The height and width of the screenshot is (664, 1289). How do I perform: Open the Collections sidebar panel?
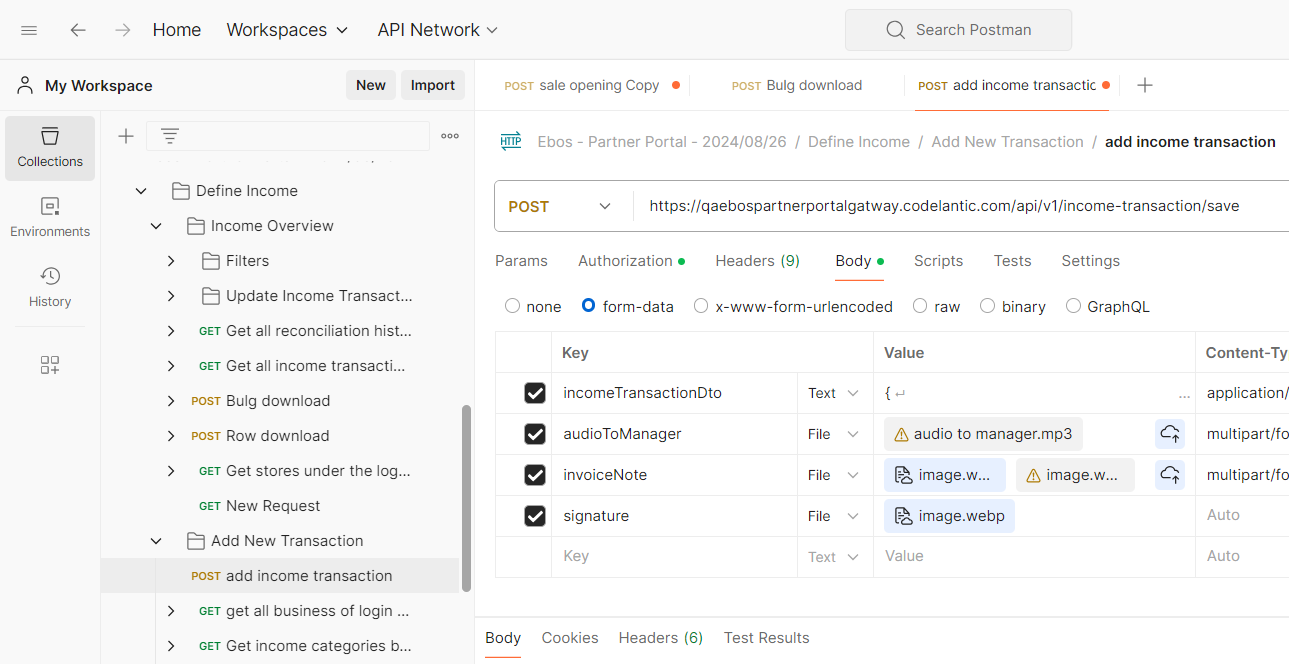click(50, 148)
